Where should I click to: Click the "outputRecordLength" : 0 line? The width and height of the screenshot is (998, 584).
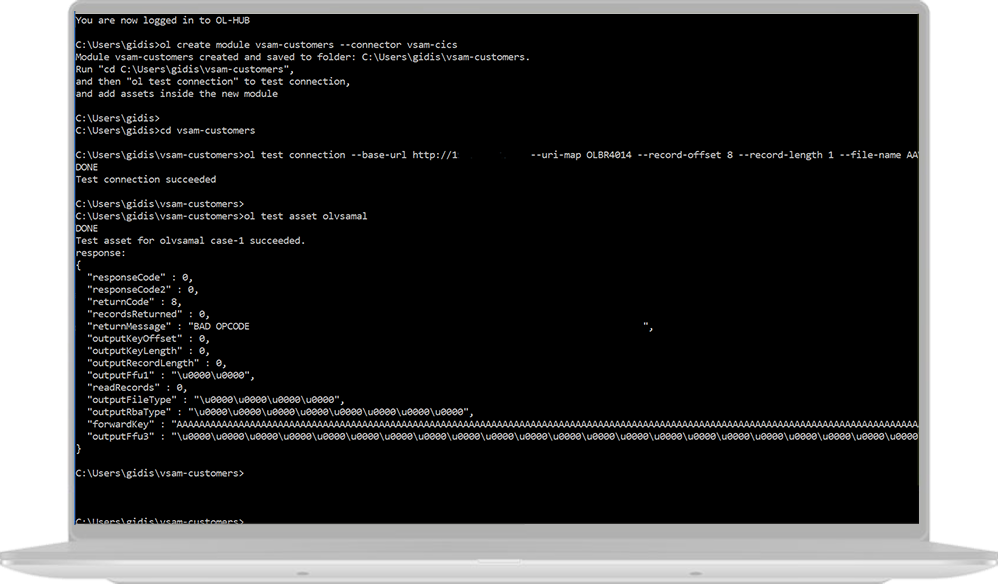[x=157, y=363]
